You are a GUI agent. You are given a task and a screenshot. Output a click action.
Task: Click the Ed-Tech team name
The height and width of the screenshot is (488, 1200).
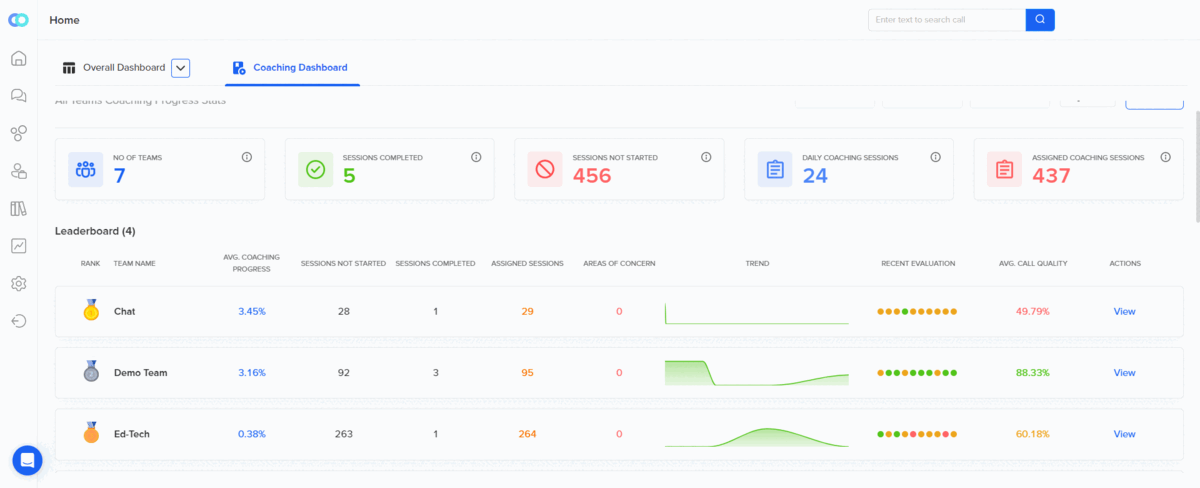(x=131, y=434)
